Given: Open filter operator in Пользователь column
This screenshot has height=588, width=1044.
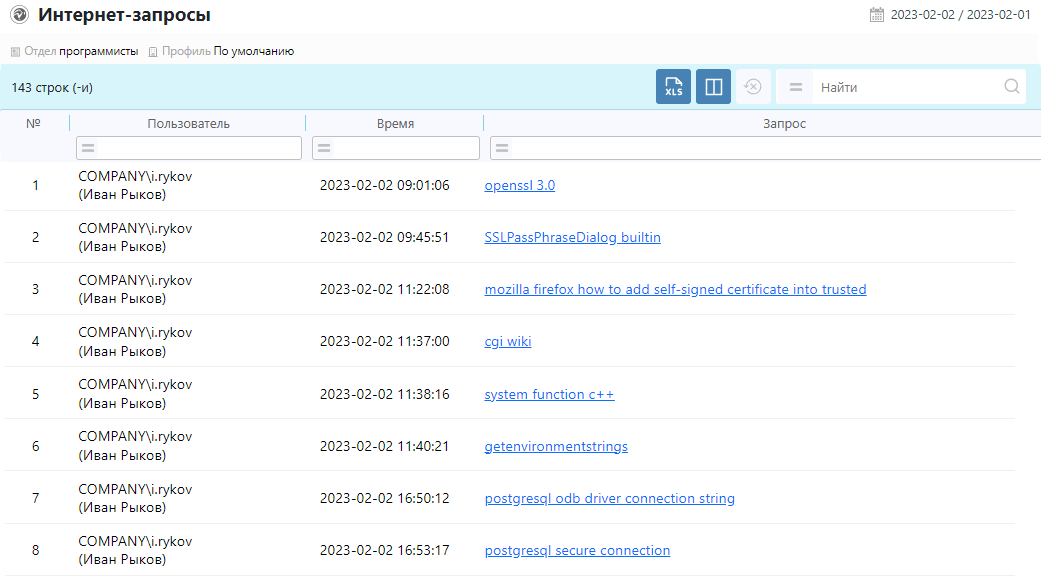Looking at the screenshot, I should 88,148.
